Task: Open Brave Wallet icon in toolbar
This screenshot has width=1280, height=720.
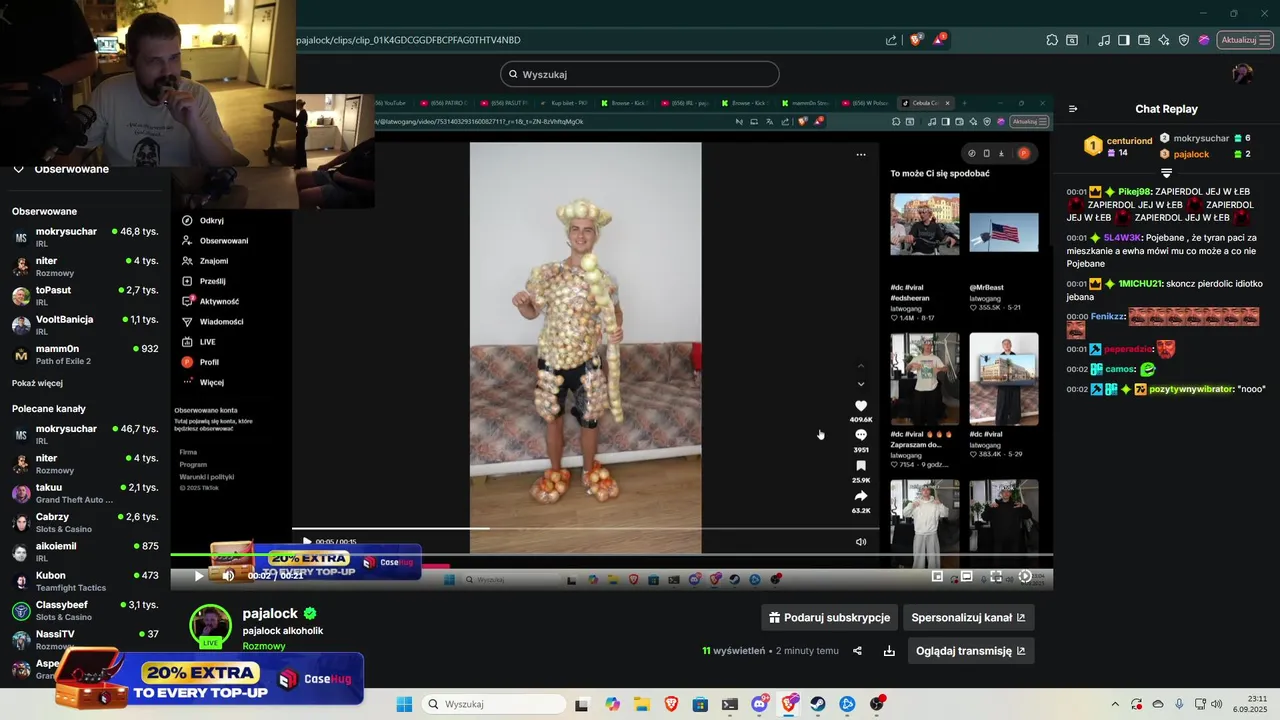Action: 1144,40
